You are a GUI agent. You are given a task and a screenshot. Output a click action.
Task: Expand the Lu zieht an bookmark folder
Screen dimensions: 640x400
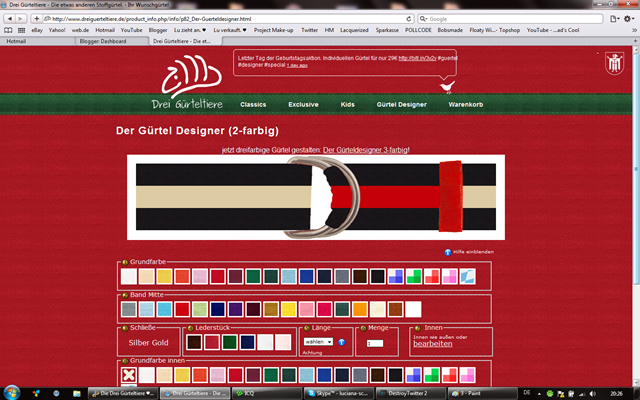click(190, 30)
